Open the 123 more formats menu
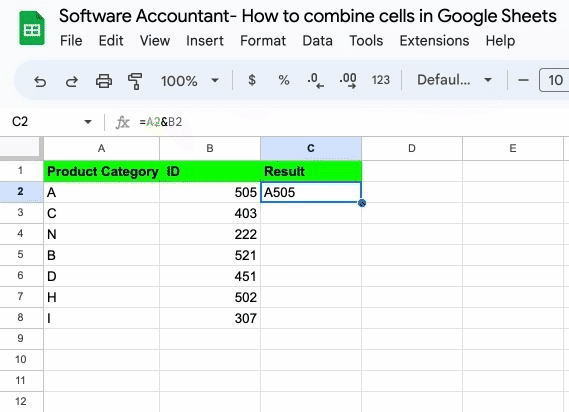Image resolution: width=569 pixels, height=412 pixels. click(380, 80)
